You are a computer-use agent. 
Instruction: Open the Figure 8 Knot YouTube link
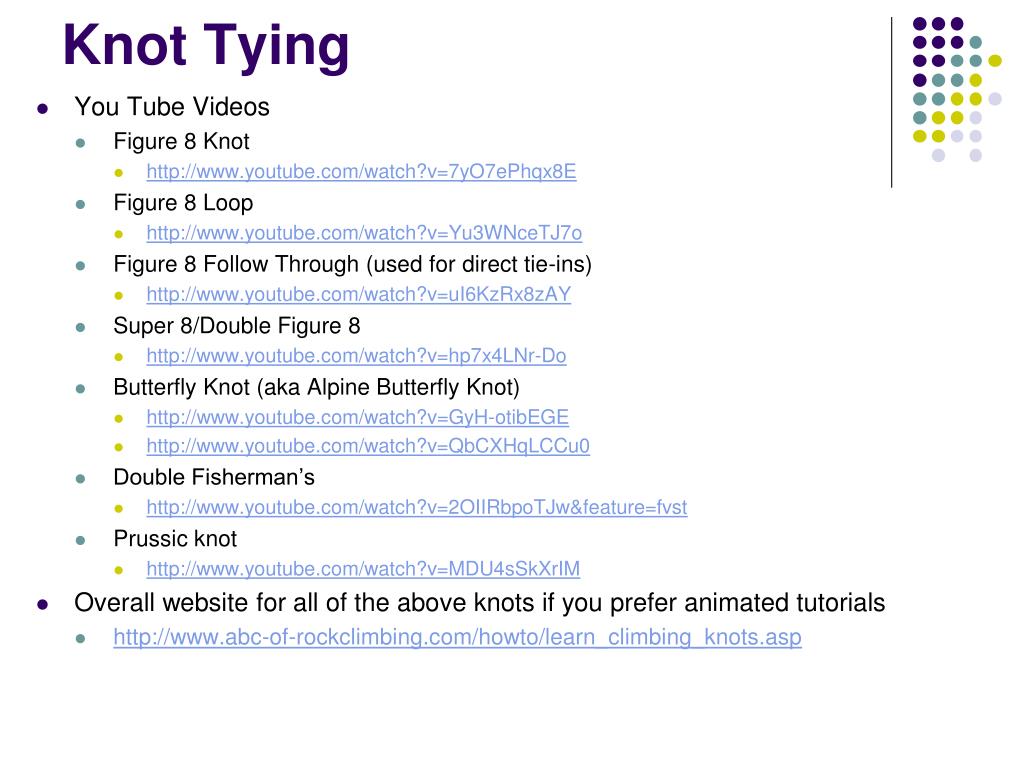[361, 172]
